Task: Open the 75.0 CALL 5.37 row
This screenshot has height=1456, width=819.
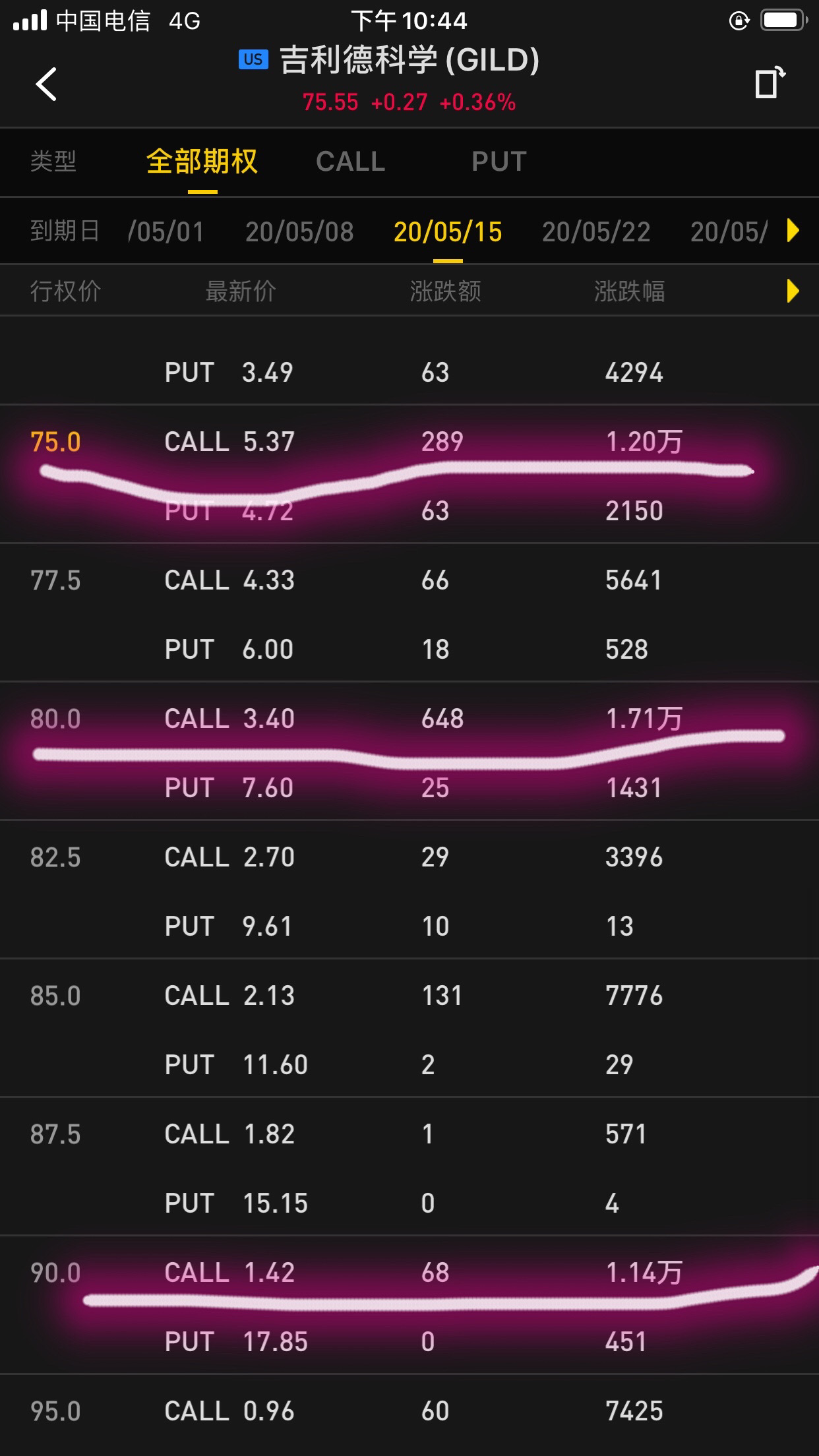Action: pos(409,441)
